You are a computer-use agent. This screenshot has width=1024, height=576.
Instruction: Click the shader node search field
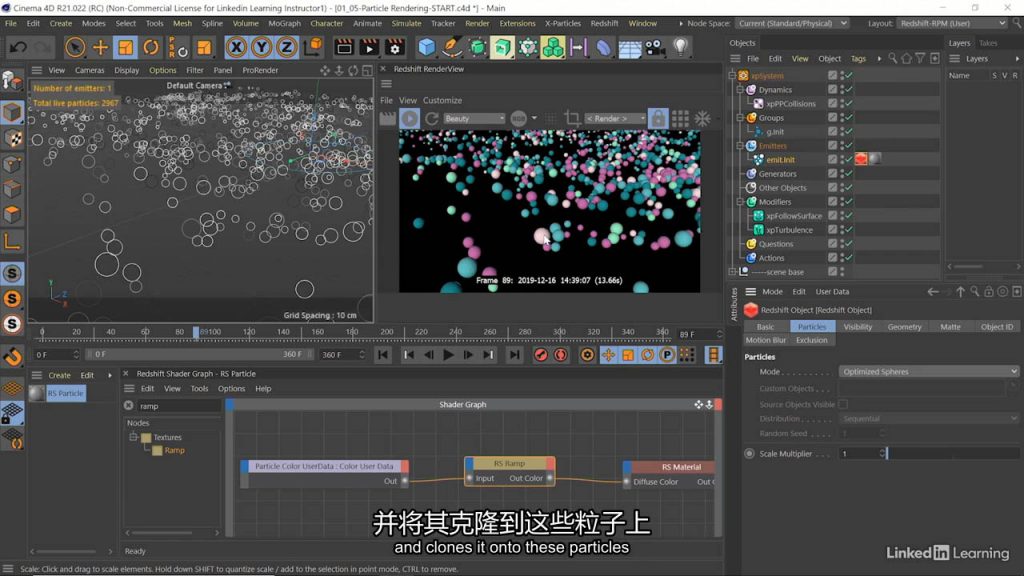pyautogui.click(x=178, y=406)
